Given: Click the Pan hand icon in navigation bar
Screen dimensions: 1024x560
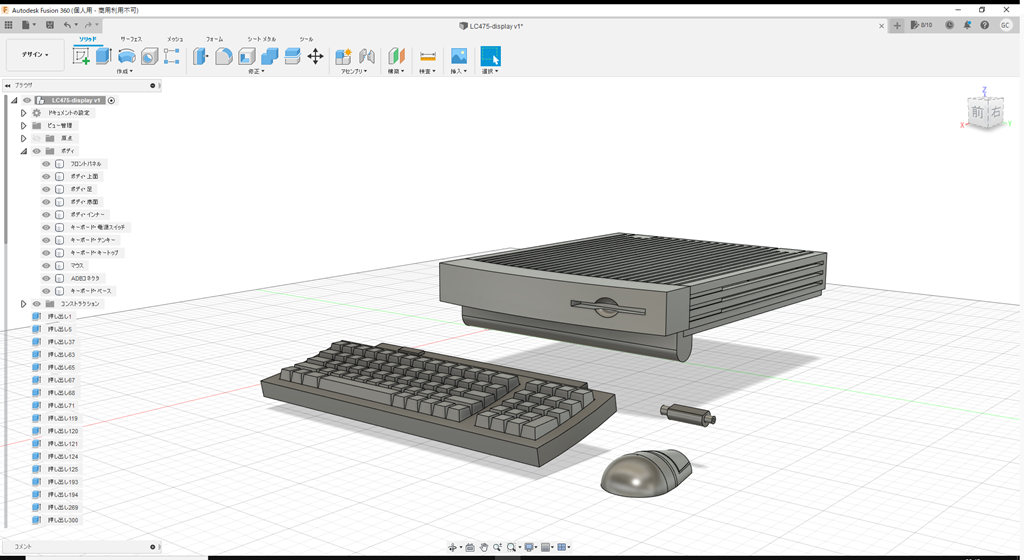Looking at the screenshot, I should (484, 547).
